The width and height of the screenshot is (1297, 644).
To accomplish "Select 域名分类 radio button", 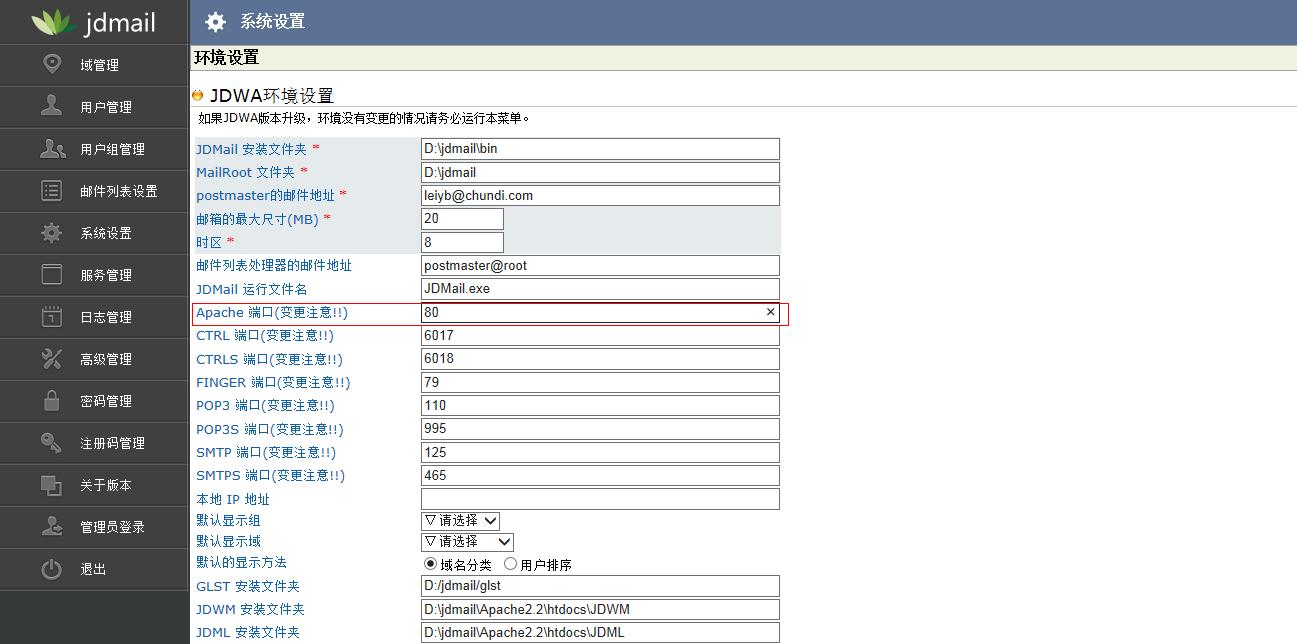I will (x=431, y=564).
